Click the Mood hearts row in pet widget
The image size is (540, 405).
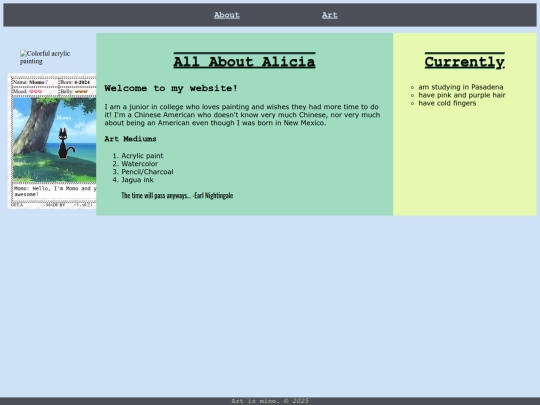[34, 91]
